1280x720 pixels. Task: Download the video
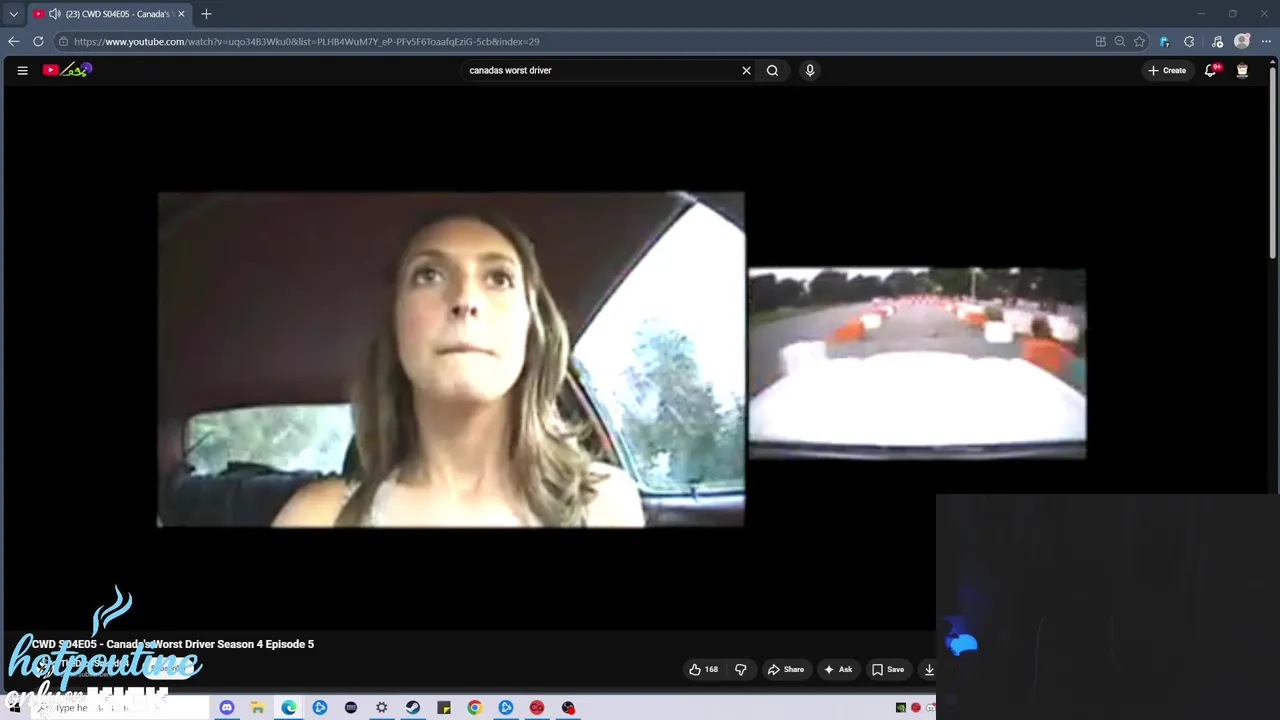pyautogui.click(x=929, y=670)
